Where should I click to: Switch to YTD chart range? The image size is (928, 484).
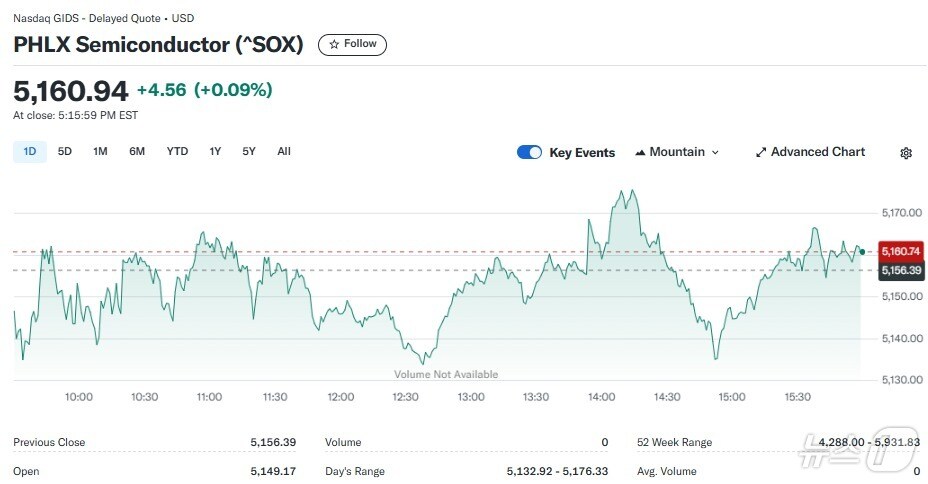click(x=177, y=152)
